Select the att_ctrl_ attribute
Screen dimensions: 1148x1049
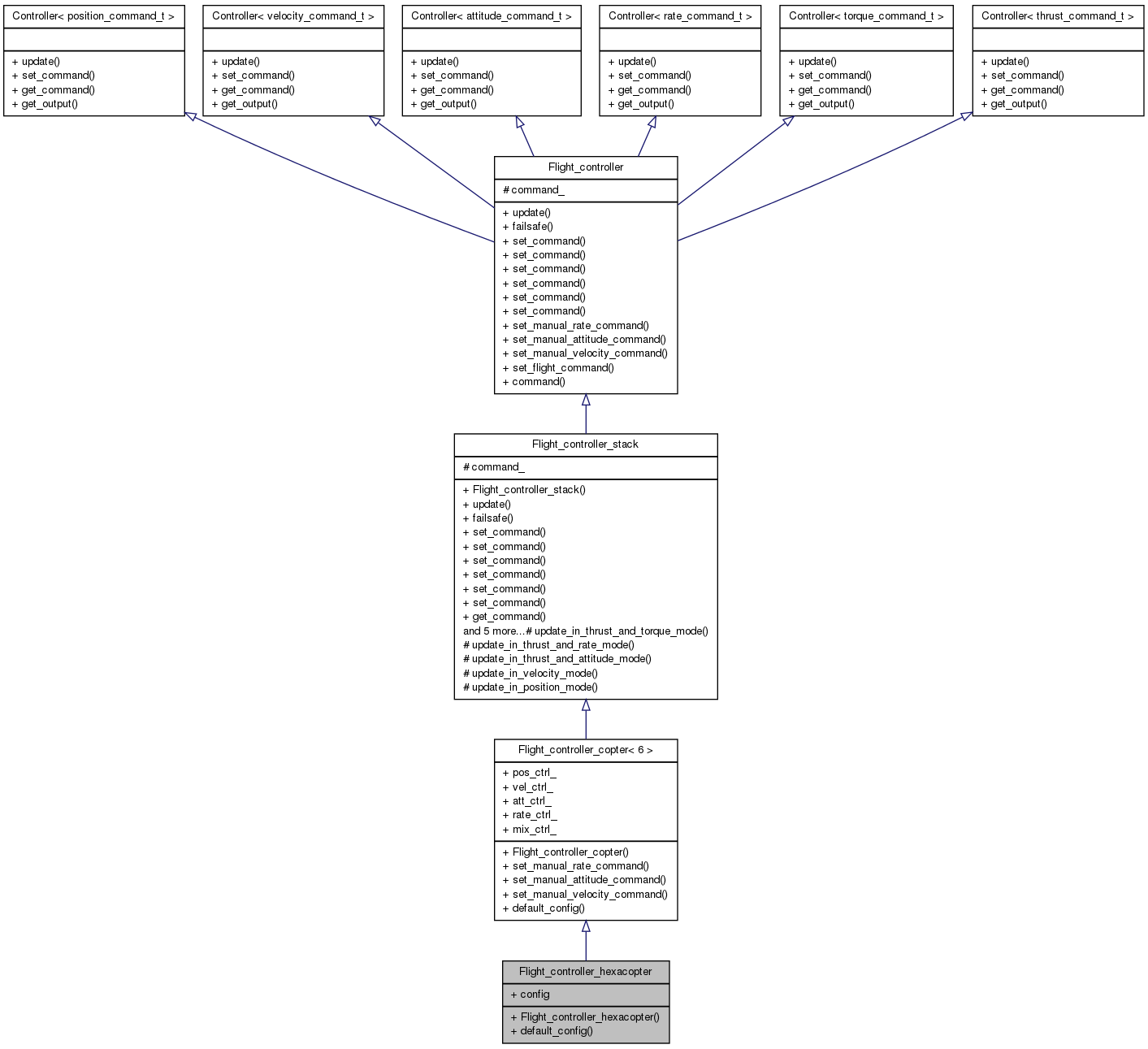click(527, 801)
